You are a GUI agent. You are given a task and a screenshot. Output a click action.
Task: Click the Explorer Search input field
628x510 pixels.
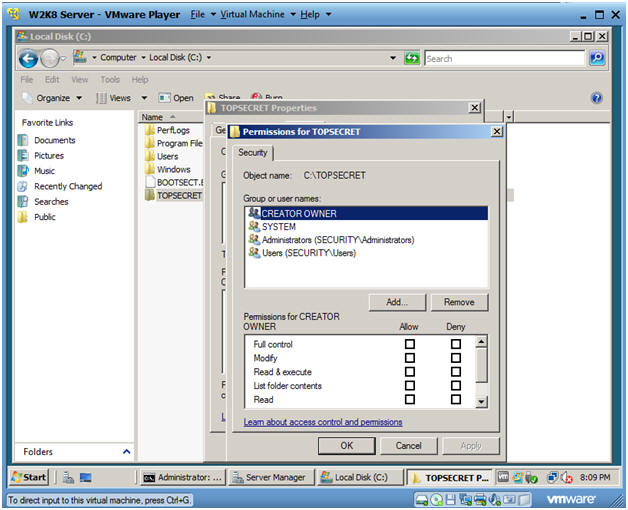click(505, 58)
